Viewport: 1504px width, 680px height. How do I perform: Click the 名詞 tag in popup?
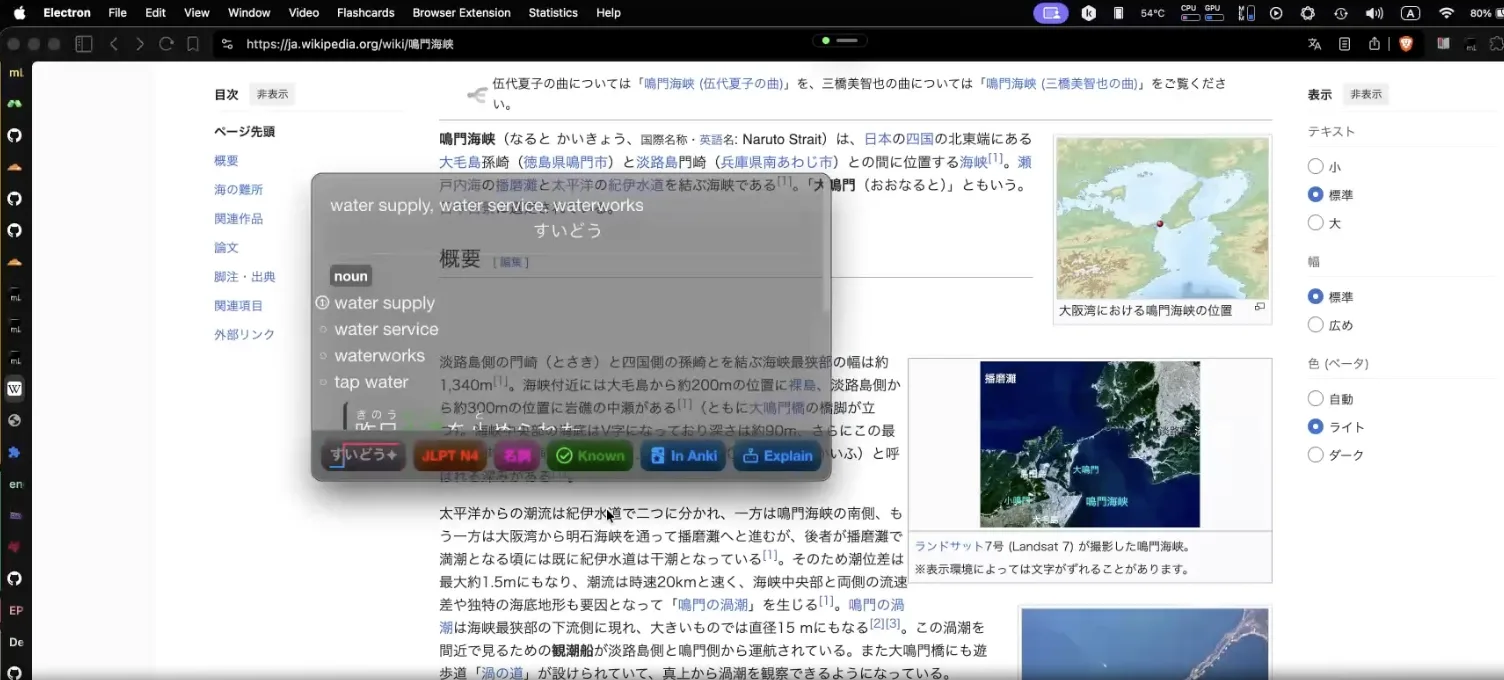pos(517,456)
